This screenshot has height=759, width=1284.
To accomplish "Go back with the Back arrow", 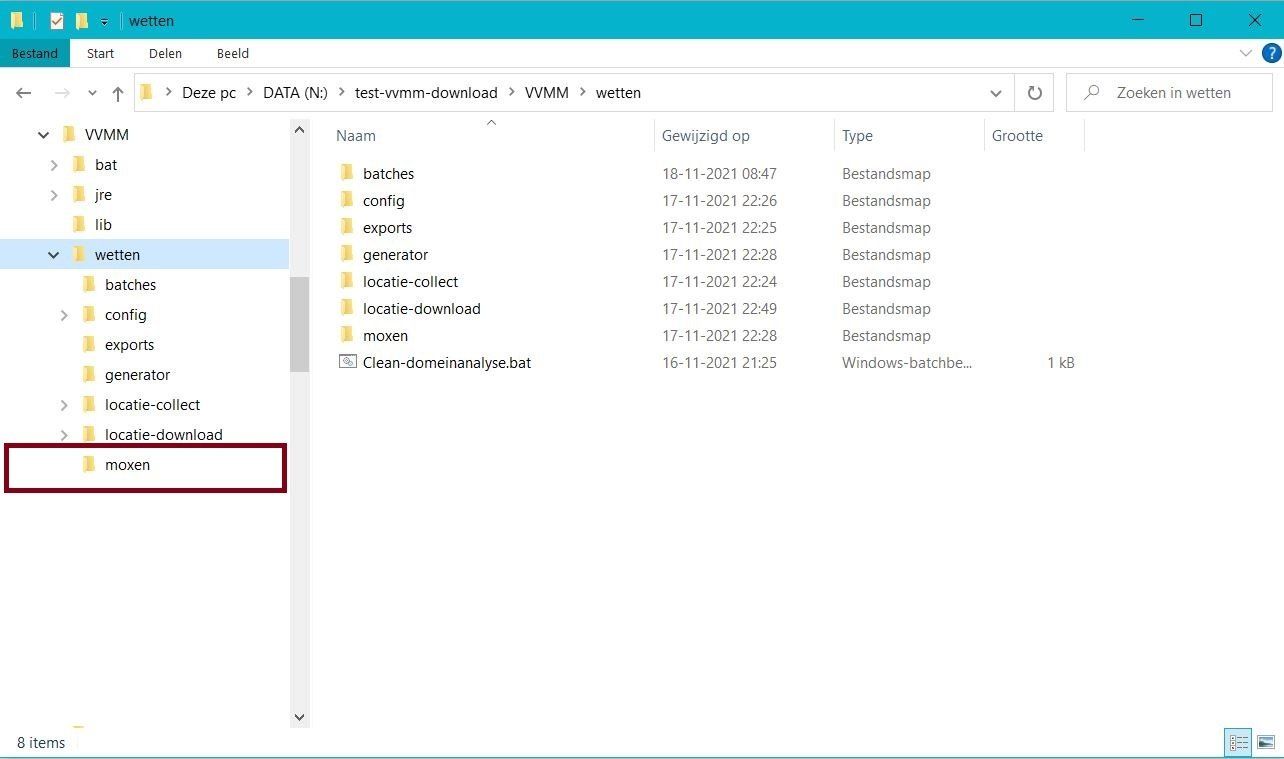I will (24, 93).
